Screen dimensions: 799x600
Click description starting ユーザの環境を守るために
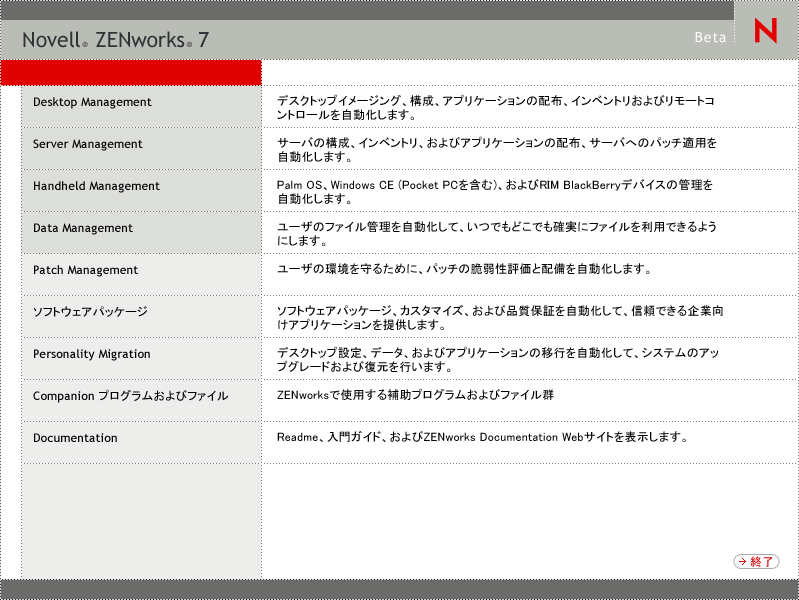click(464, 269)
